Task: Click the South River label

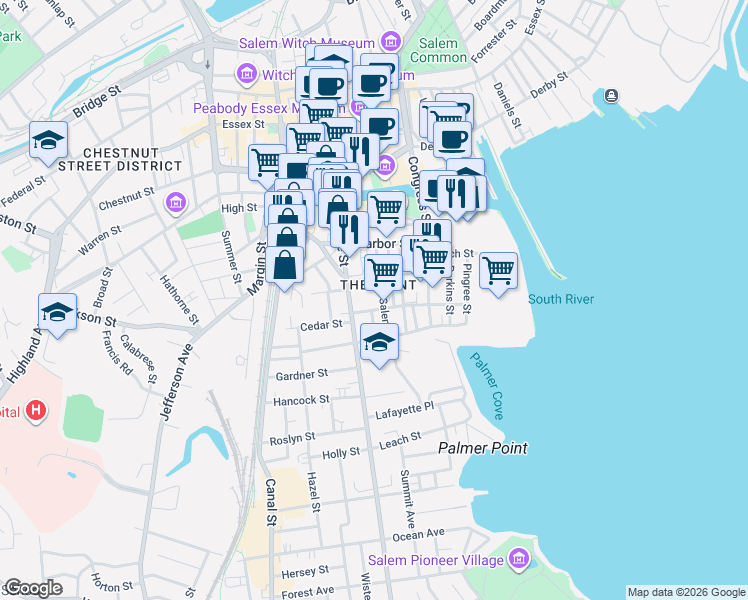Action: point(561,299)
